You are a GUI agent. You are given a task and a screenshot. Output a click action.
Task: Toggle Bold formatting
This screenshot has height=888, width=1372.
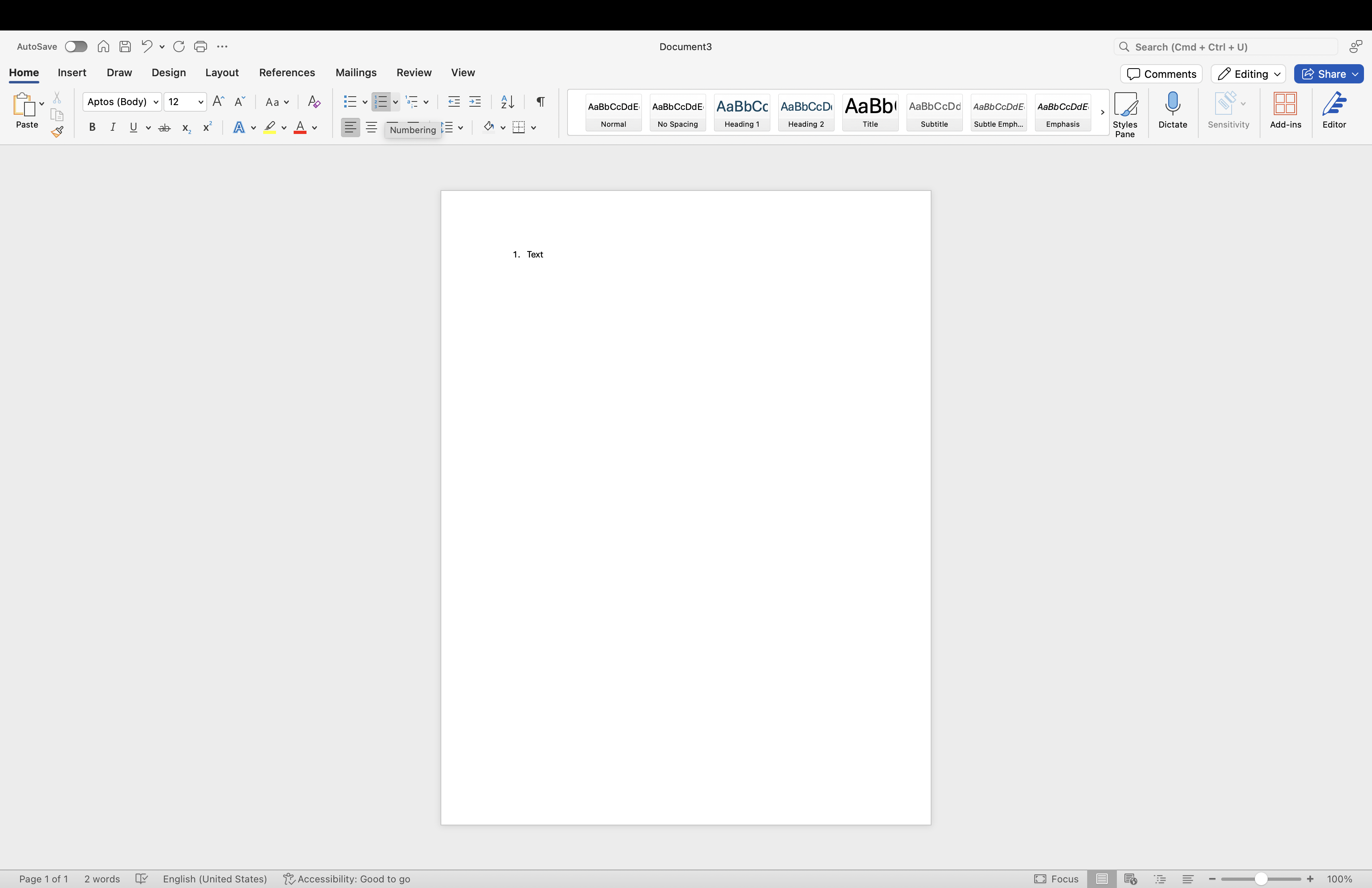click(91, 128)
